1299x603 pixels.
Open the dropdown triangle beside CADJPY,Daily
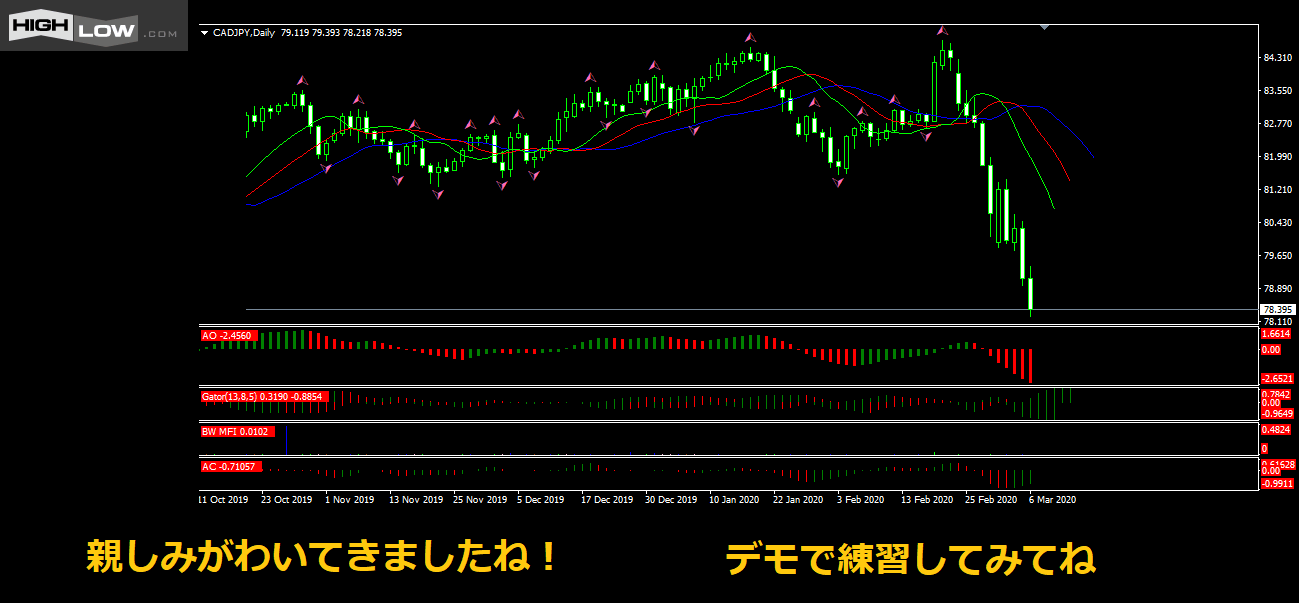[x=205, y=33]
